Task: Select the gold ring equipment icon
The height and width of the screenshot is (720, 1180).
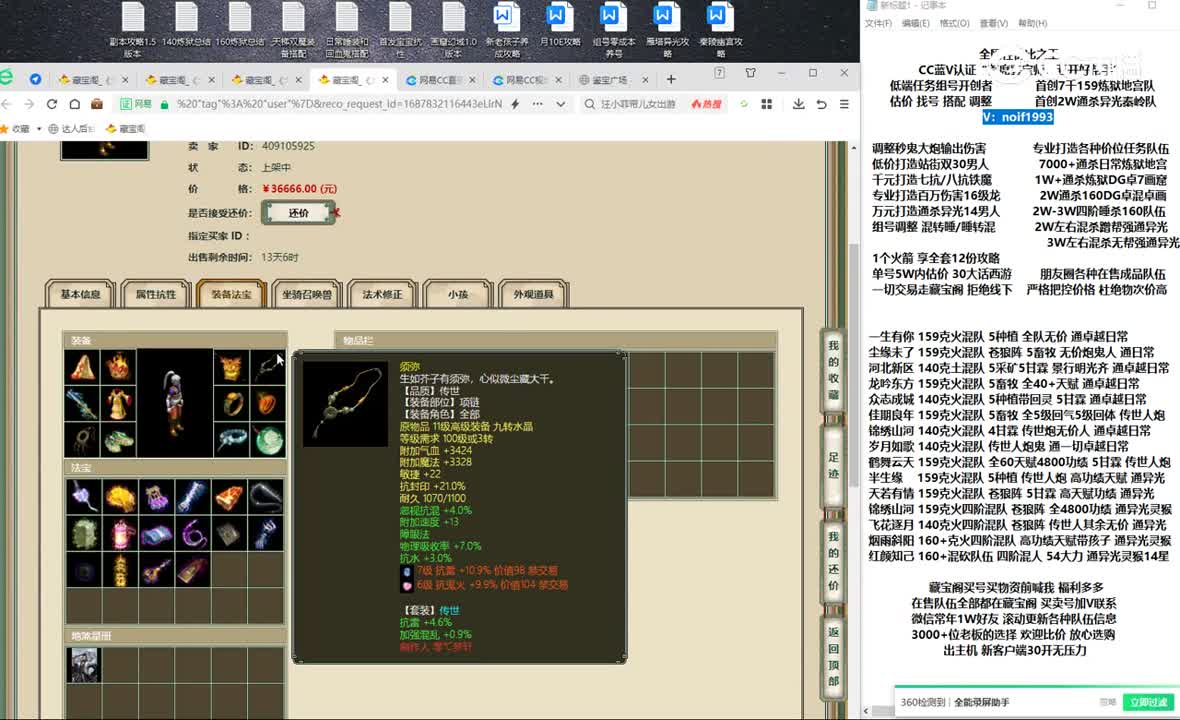Action: coord(231,404)
